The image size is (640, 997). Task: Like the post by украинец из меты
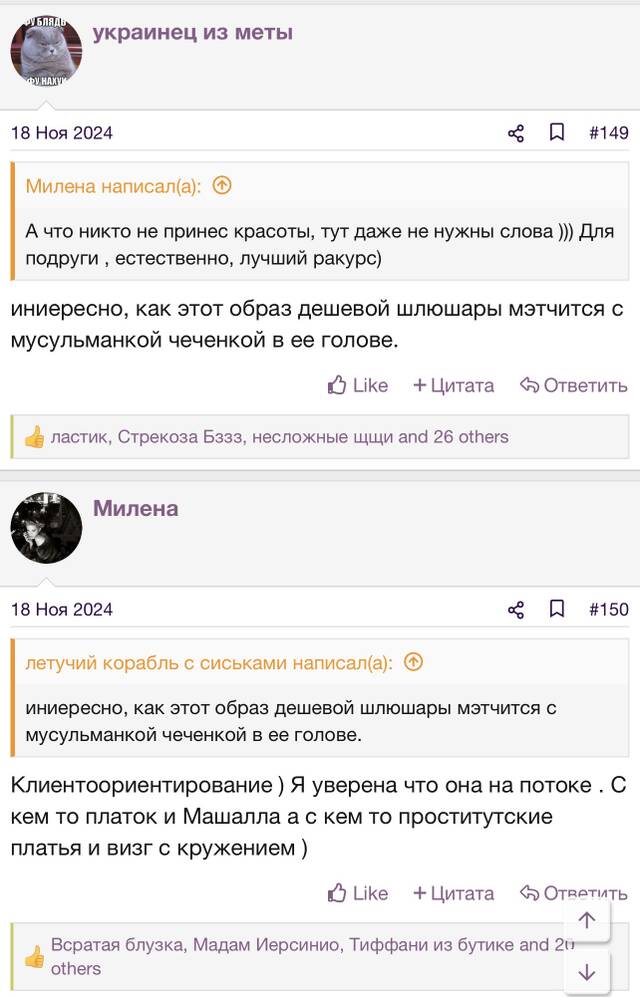(357, 385)
